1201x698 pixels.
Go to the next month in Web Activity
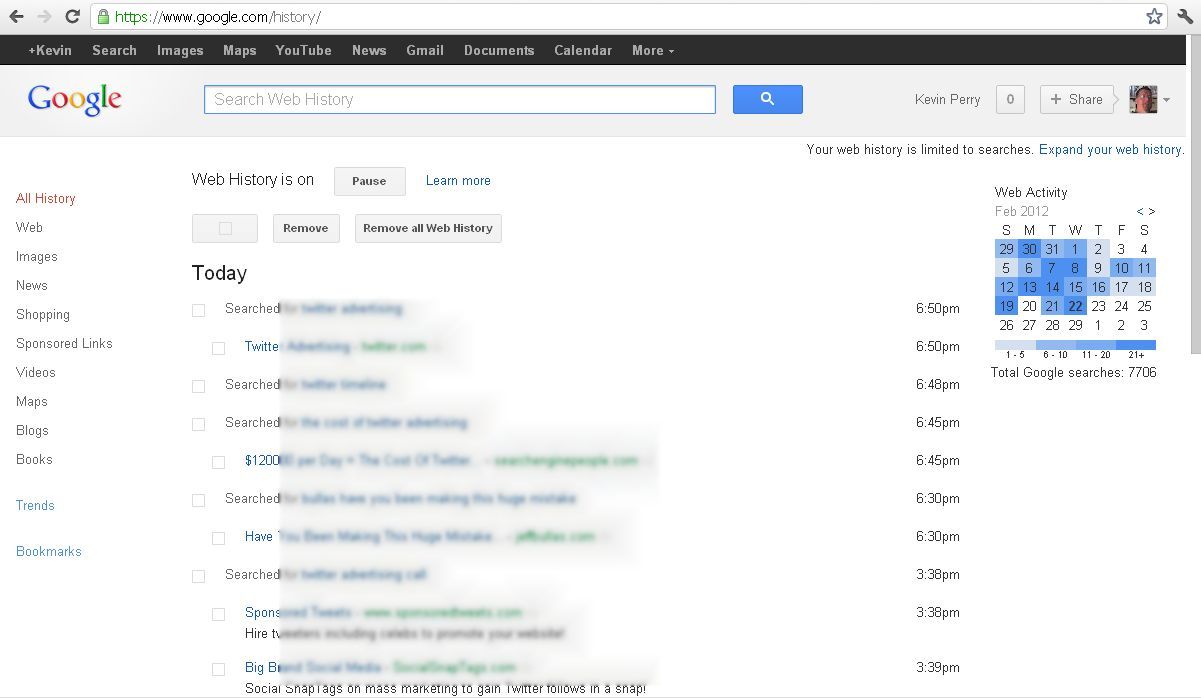pyautogui.click(x=1152, y=211)
